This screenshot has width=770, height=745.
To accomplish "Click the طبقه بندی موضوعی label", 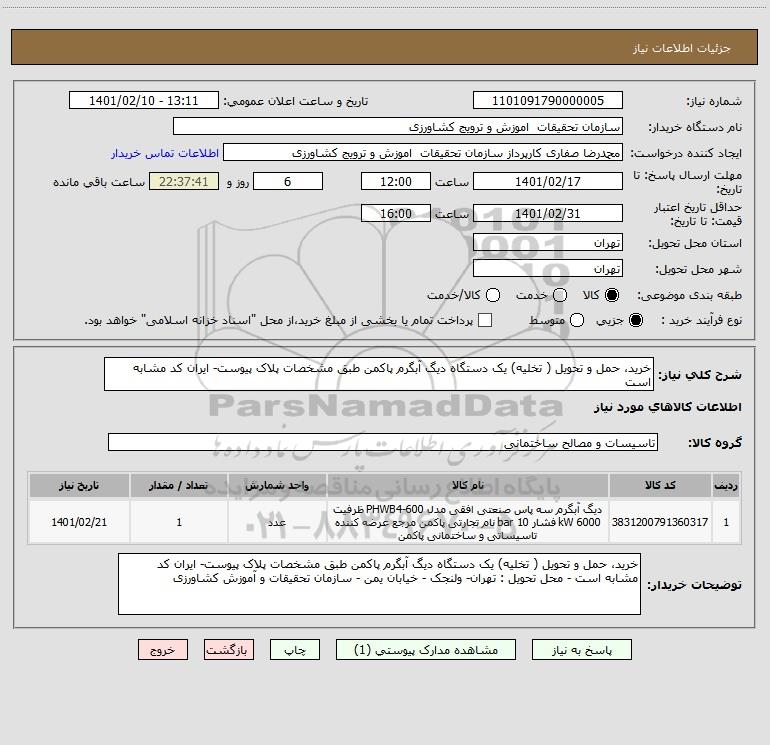I will pyautogui.click(x=689, y=295).
